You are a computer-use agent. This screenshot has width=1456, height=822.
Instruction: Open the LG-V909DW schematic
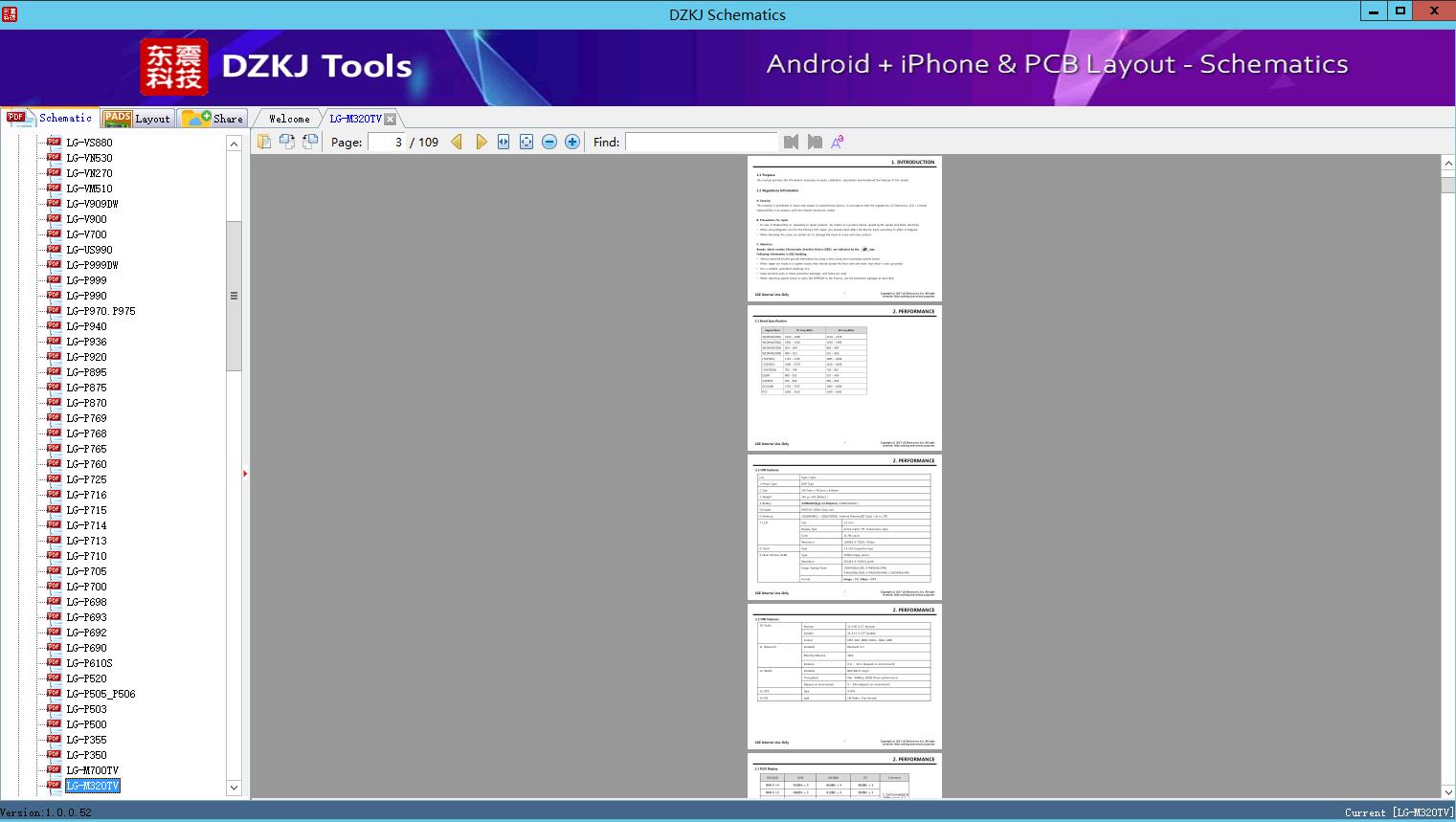coord(92,204)
